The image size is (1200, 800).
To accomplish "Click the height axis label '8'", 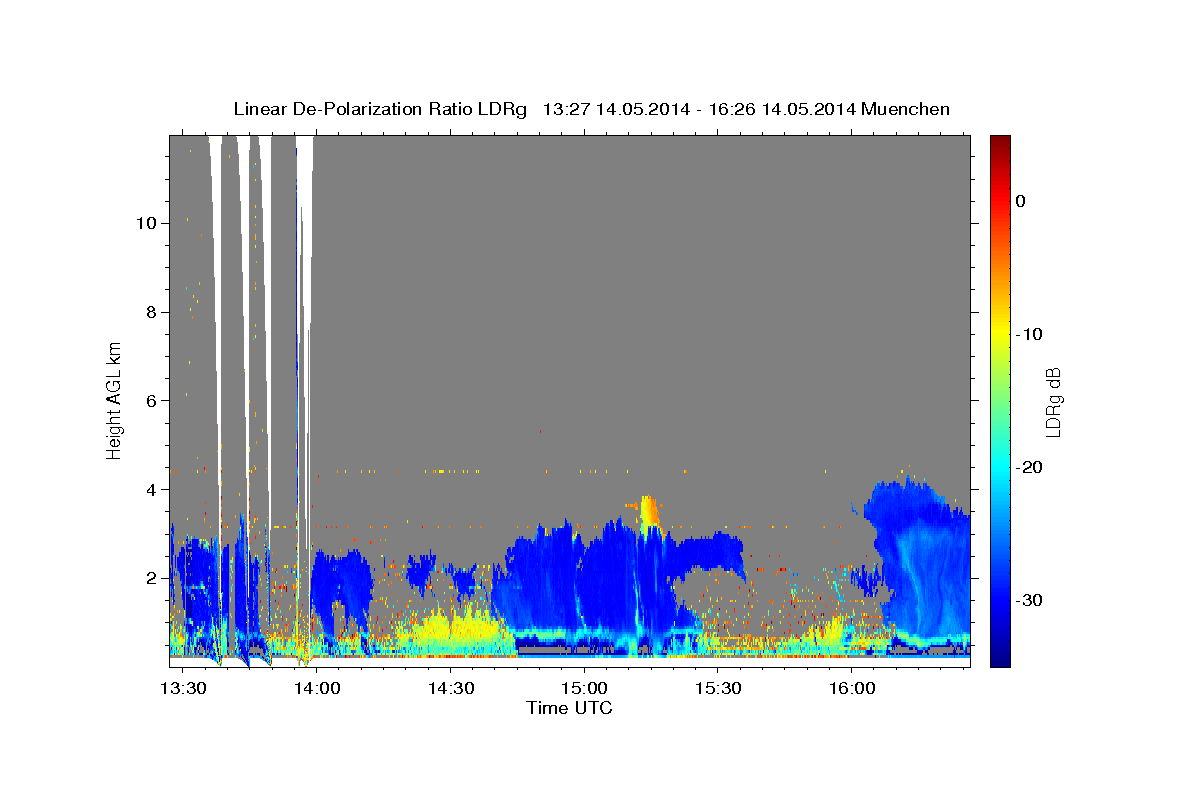I will pyautogui.click(x=149, y=312).
